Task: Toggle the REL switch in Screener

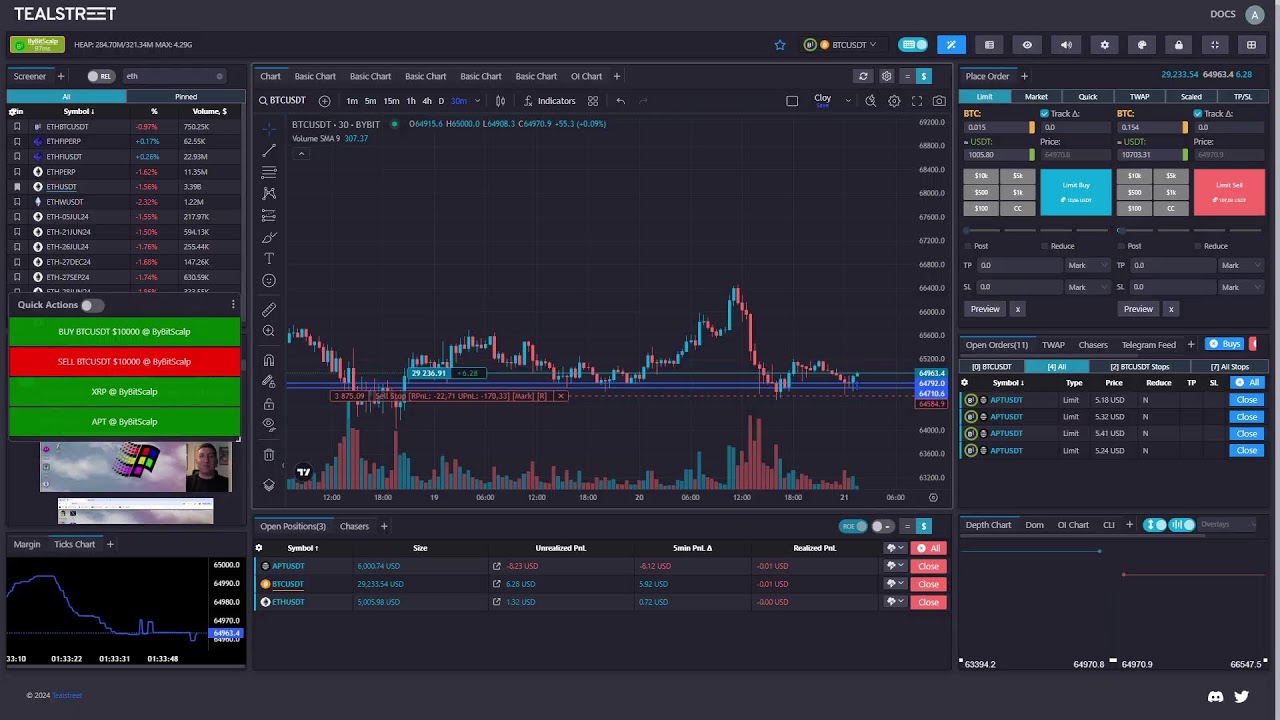Action: point(100,76)
